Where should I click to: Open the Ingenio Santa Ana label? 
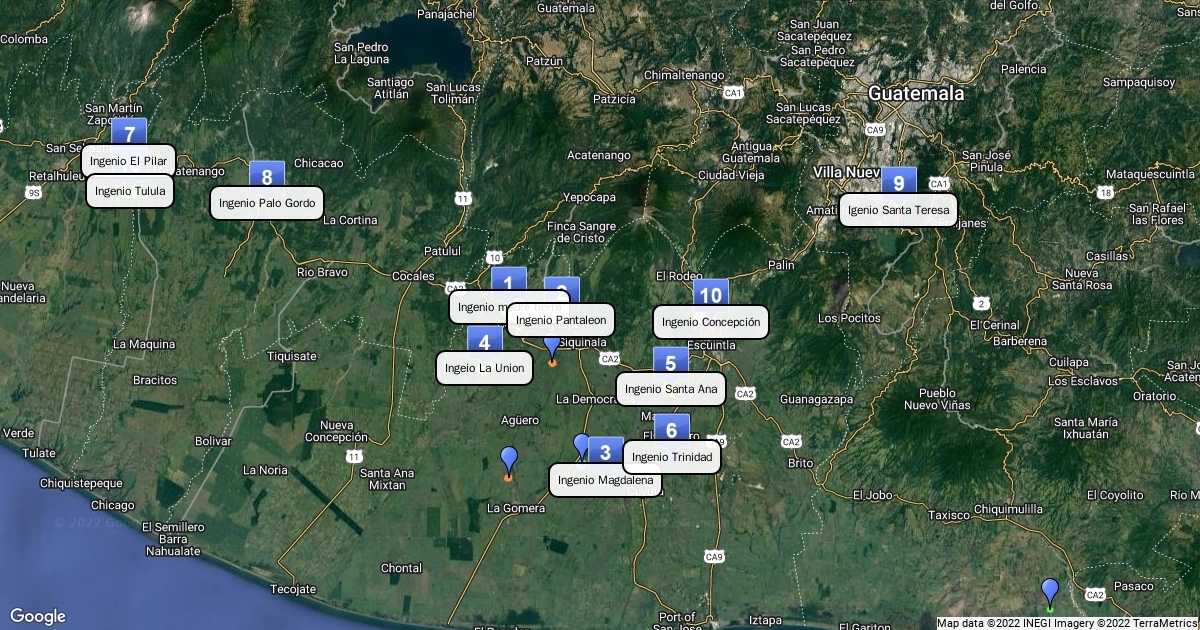(670, 389)
